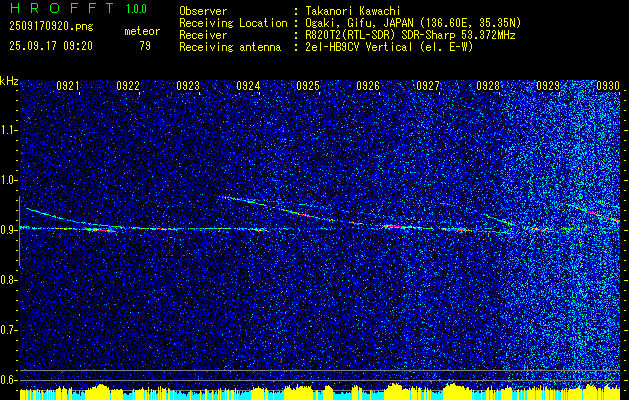
Task: Click the HROFFT title text
Action: (x=61, y=8)
